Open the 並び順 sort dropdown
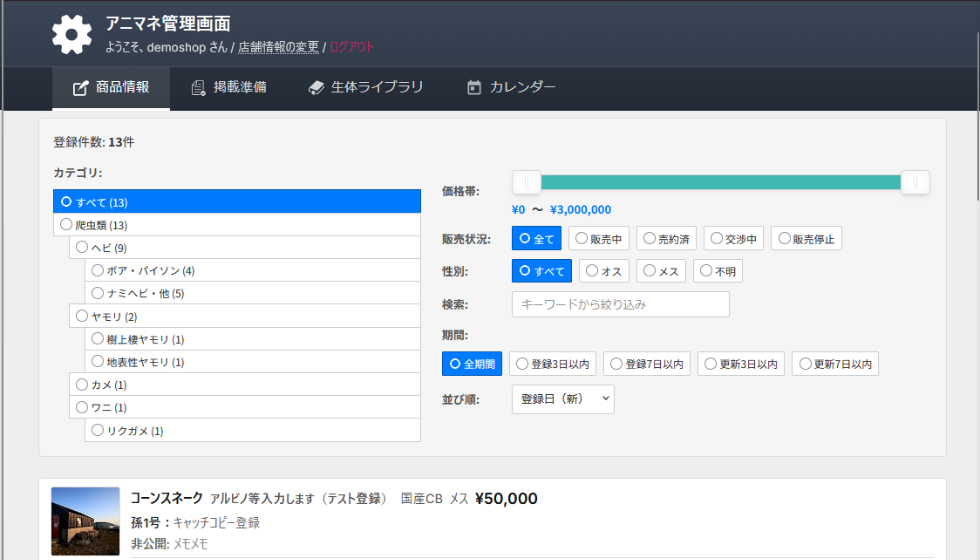Viewport: 980px width, 560px height. point(563,399)
